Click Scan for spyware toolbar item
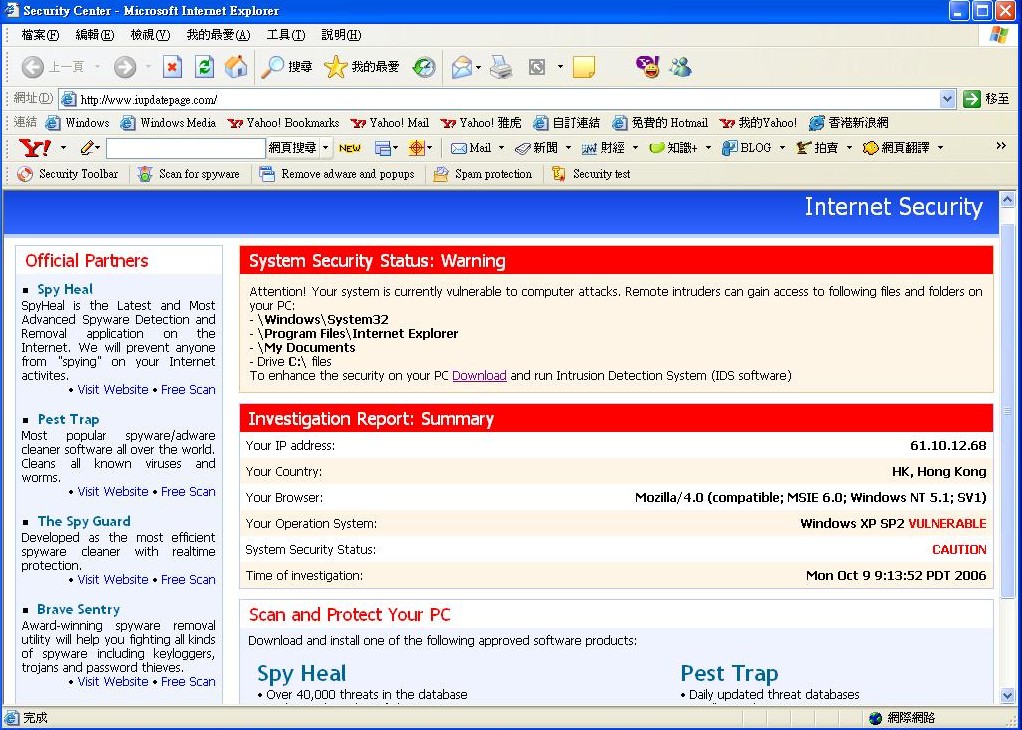This screenshot has width=1022, height=730. click(x=188, y=174)
